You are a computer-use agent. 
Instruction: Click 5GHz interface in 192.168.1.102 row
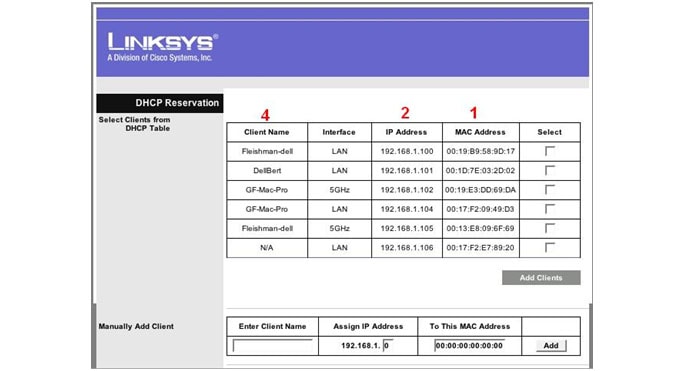tap(339, 190)
